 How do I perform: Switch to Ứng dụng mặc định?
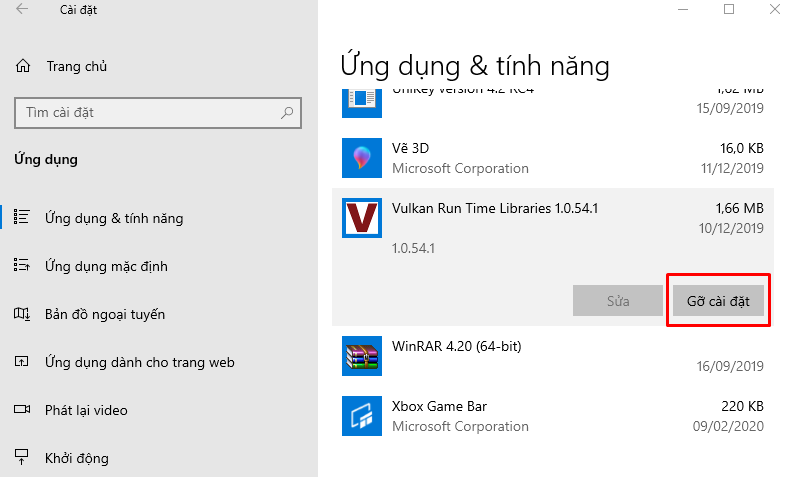point(106,266)
